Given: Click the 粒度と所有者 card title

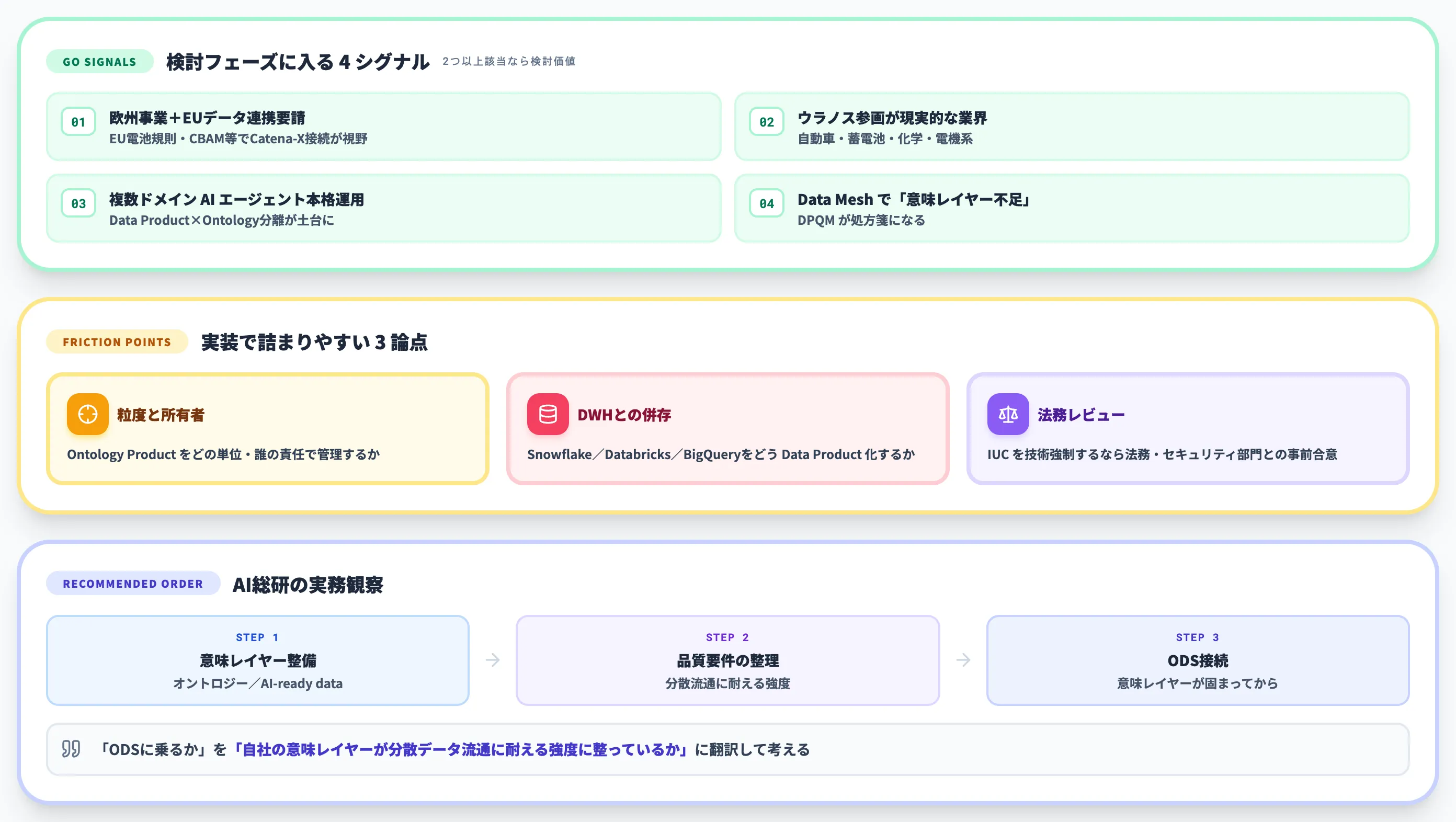Looking at the screenshot, I should point(161,415).
